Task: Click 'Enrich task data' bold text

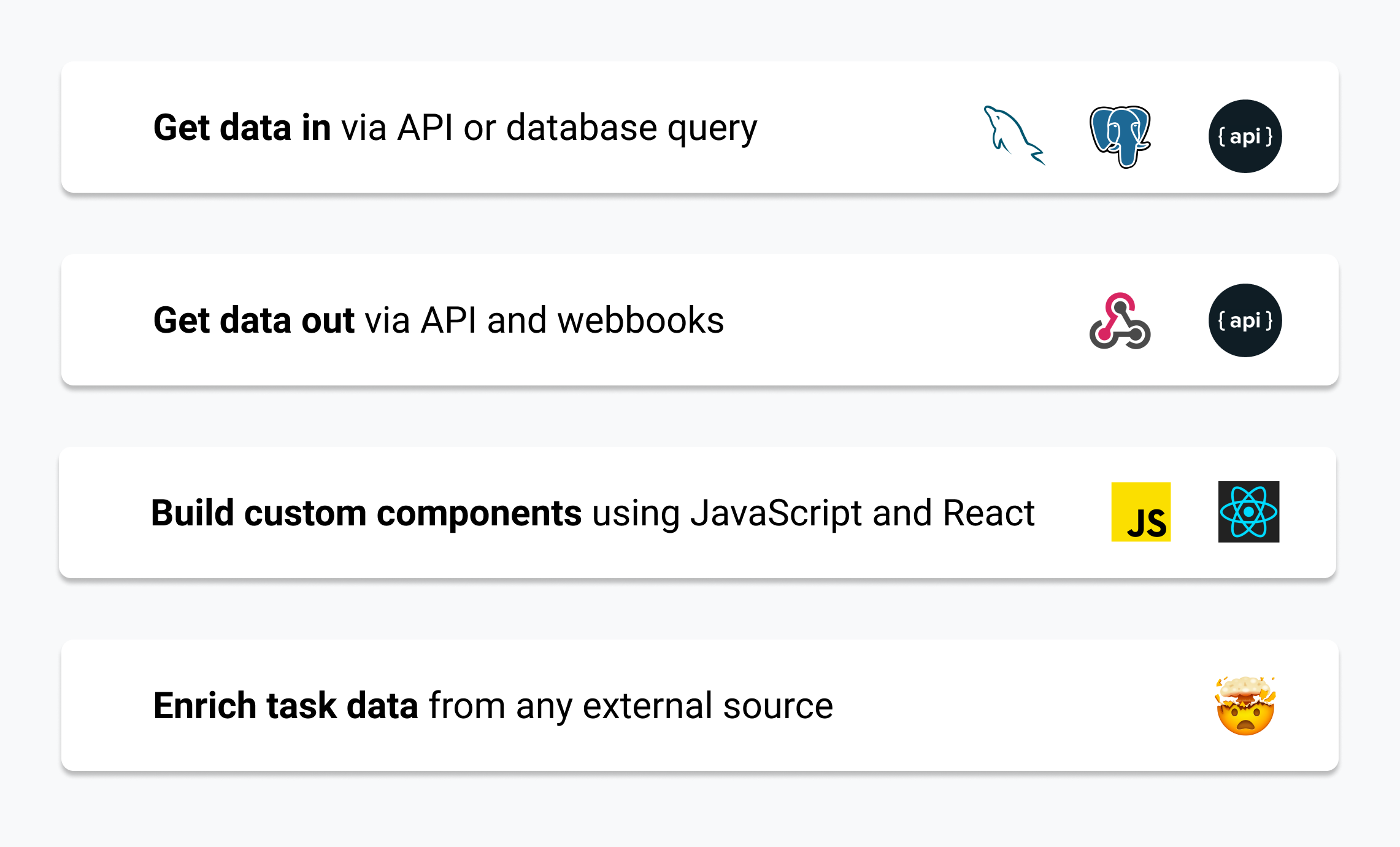Action: pyautogui.click(x=285, y=706)
